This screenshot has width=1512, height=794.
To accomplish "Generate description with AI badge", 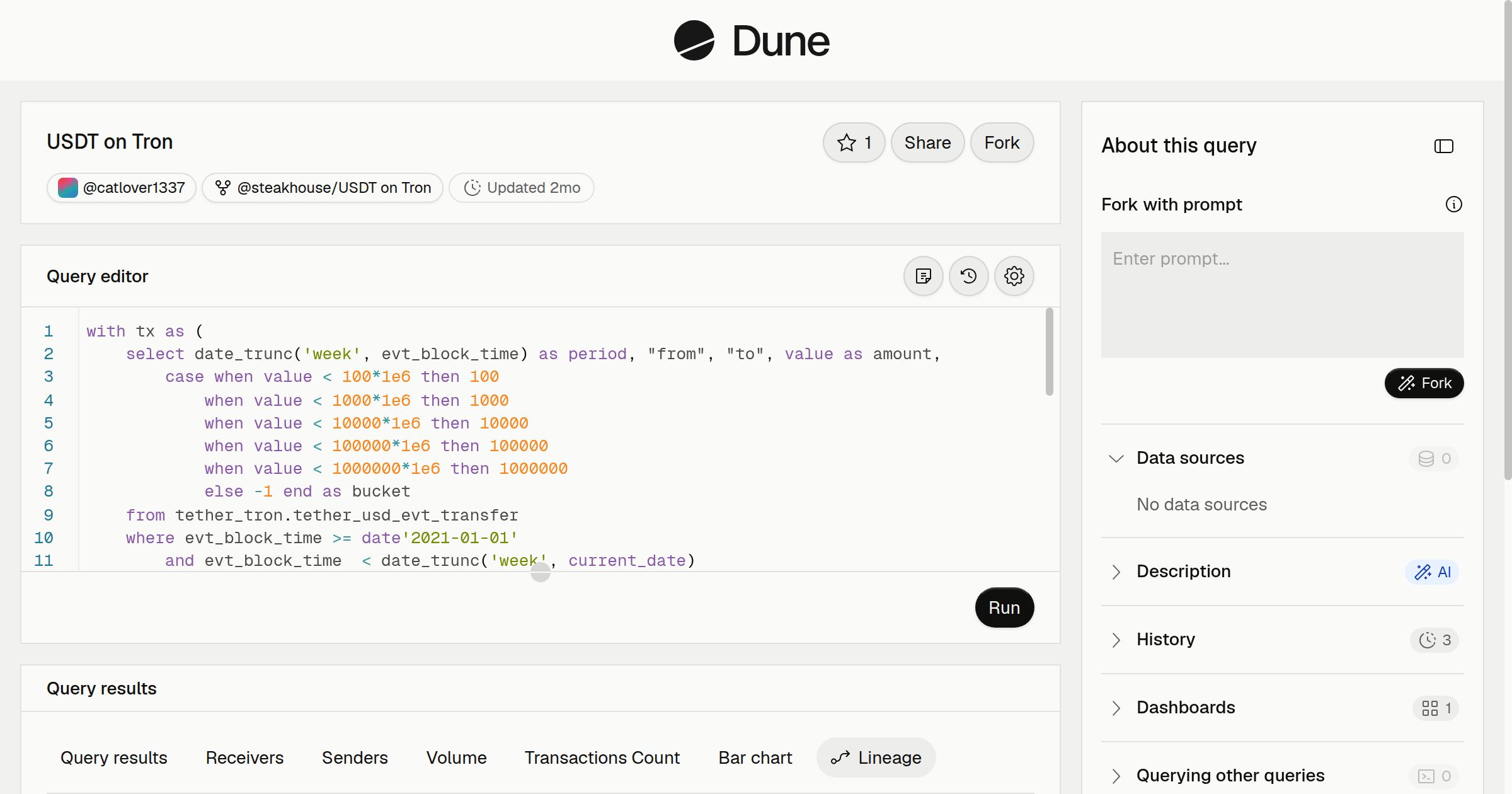I will (1432, 572).
